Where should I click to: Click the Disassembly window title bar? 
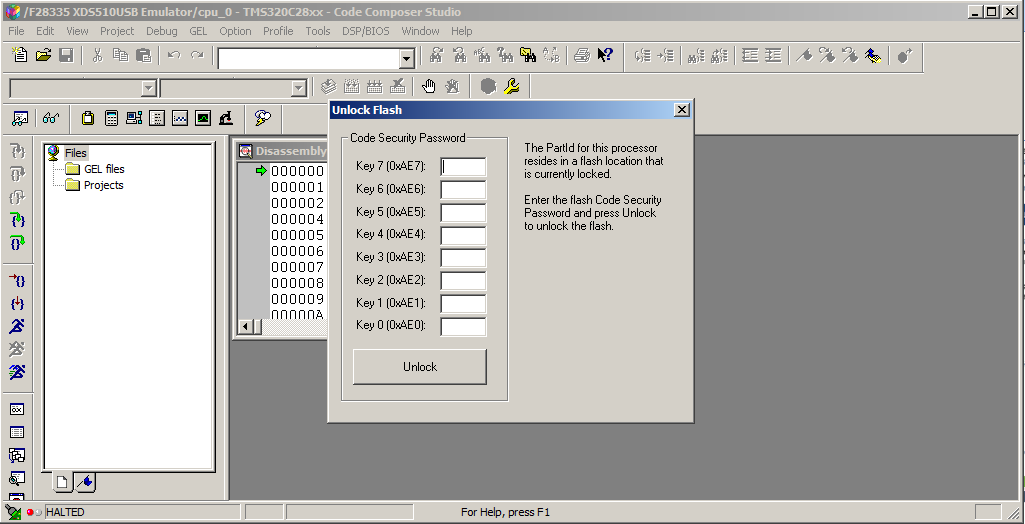[282, 151]
